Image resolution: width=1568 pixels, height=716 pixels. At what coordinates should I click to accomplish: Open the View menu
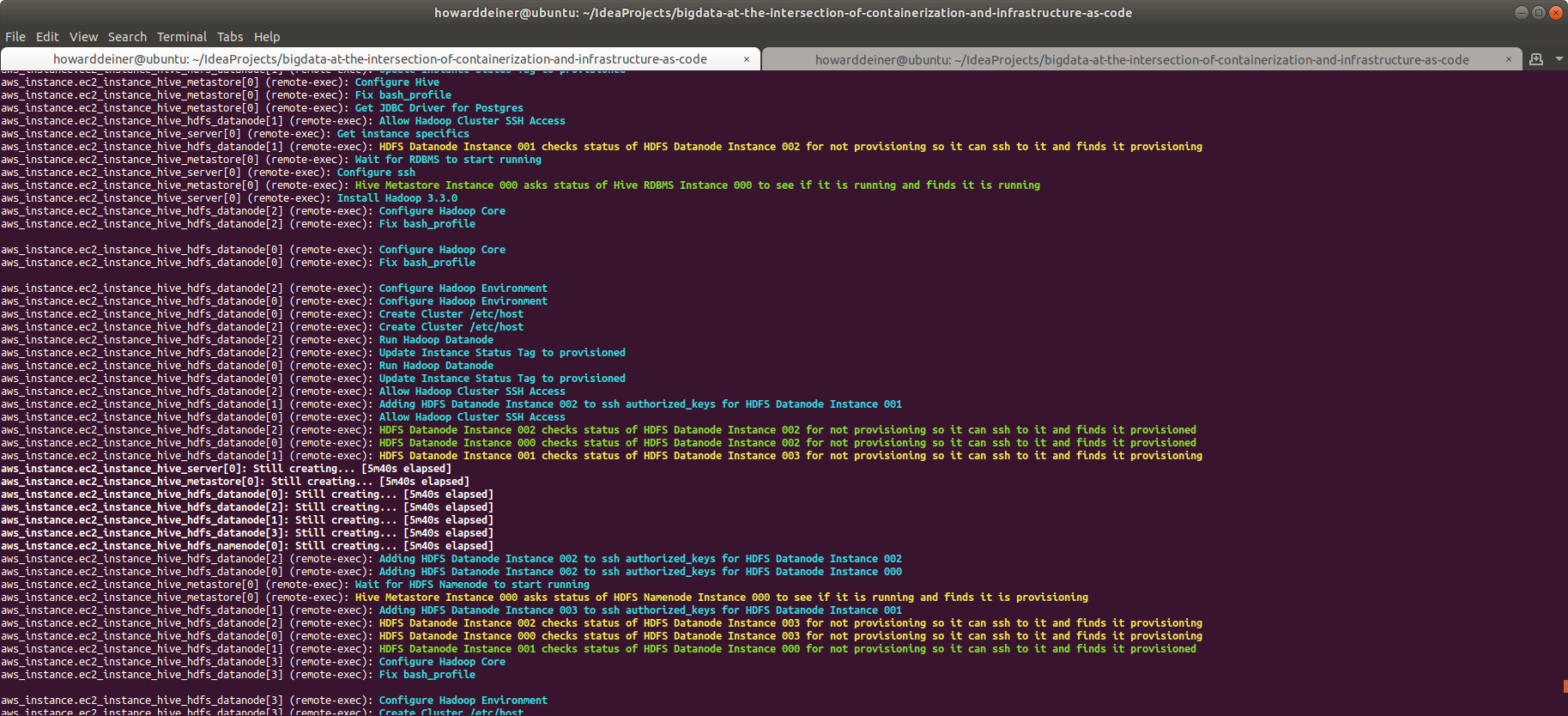pyautogui.click(x=83, y=37)
